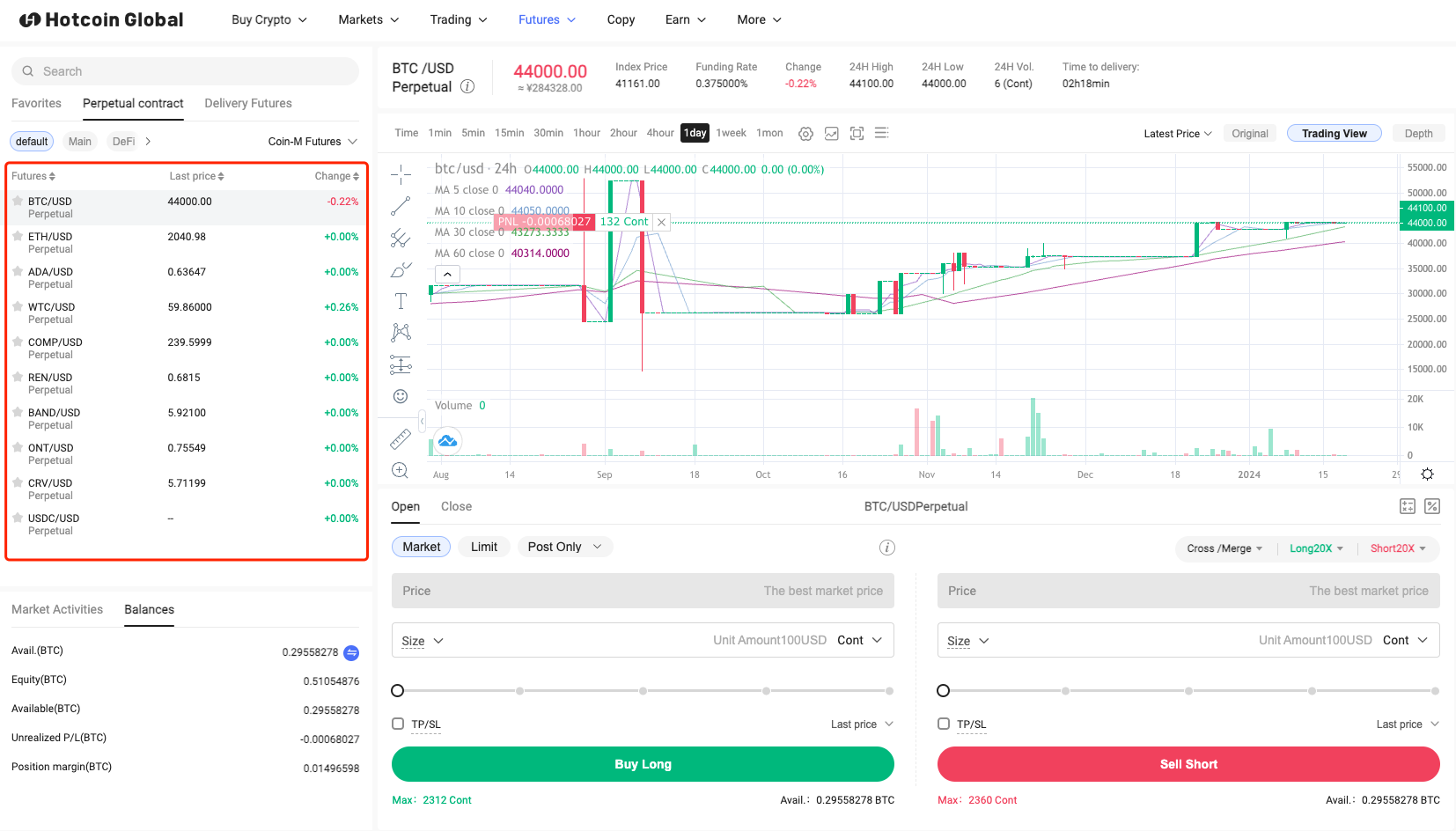Open the Coin-M Futures dropdown

pos(313,142)
